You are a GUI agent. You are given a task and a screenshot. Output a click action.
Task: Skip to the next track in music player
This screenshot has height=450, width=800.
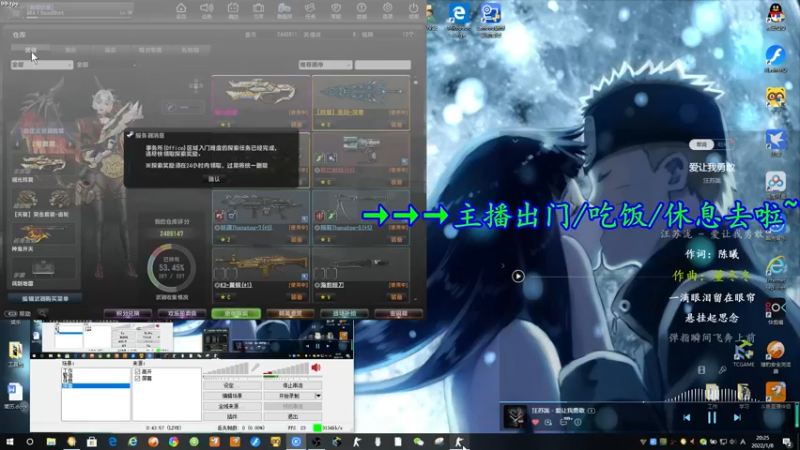pyautogui.click(x=737, y=417)
